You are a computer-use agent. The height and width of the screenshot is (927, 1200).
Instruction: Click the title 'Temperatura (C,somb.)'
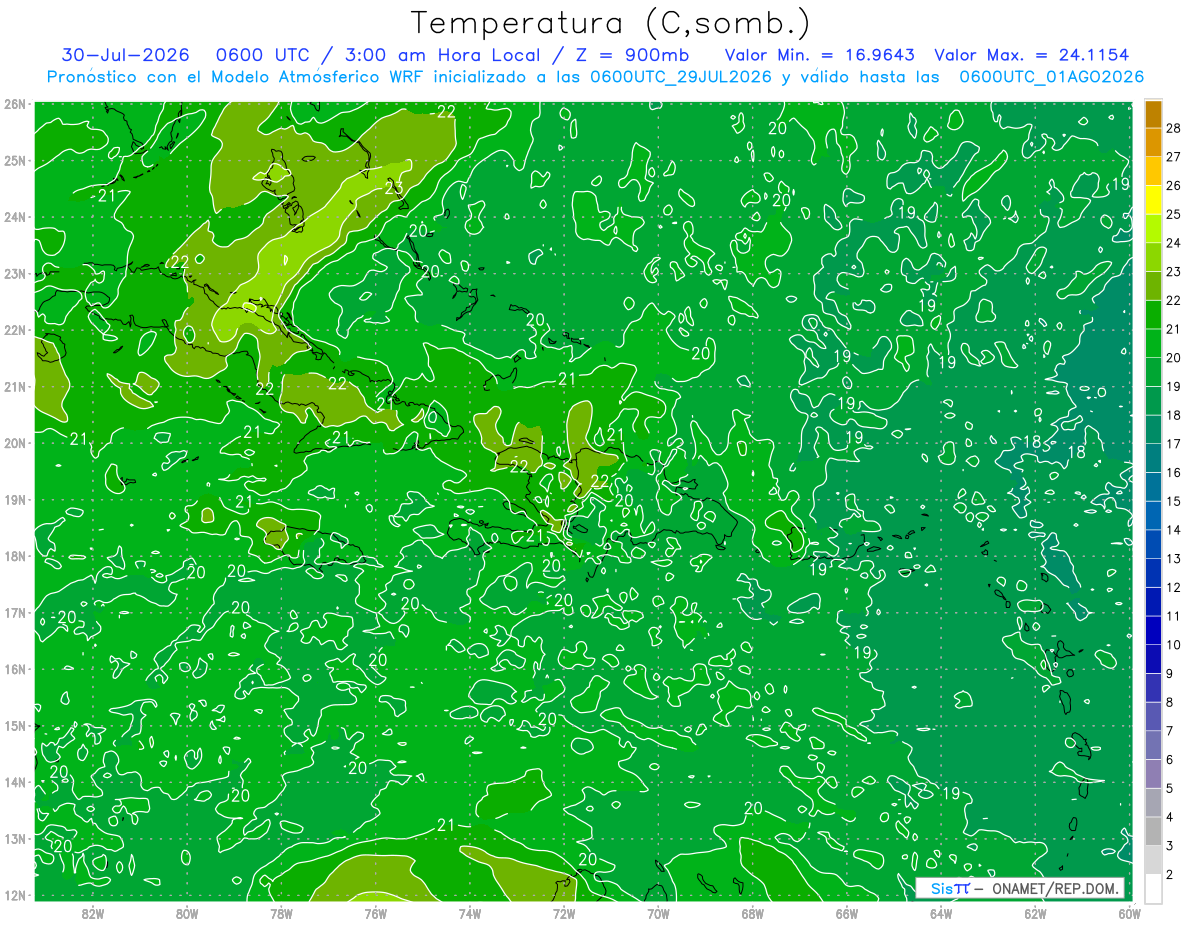(611, 23)
